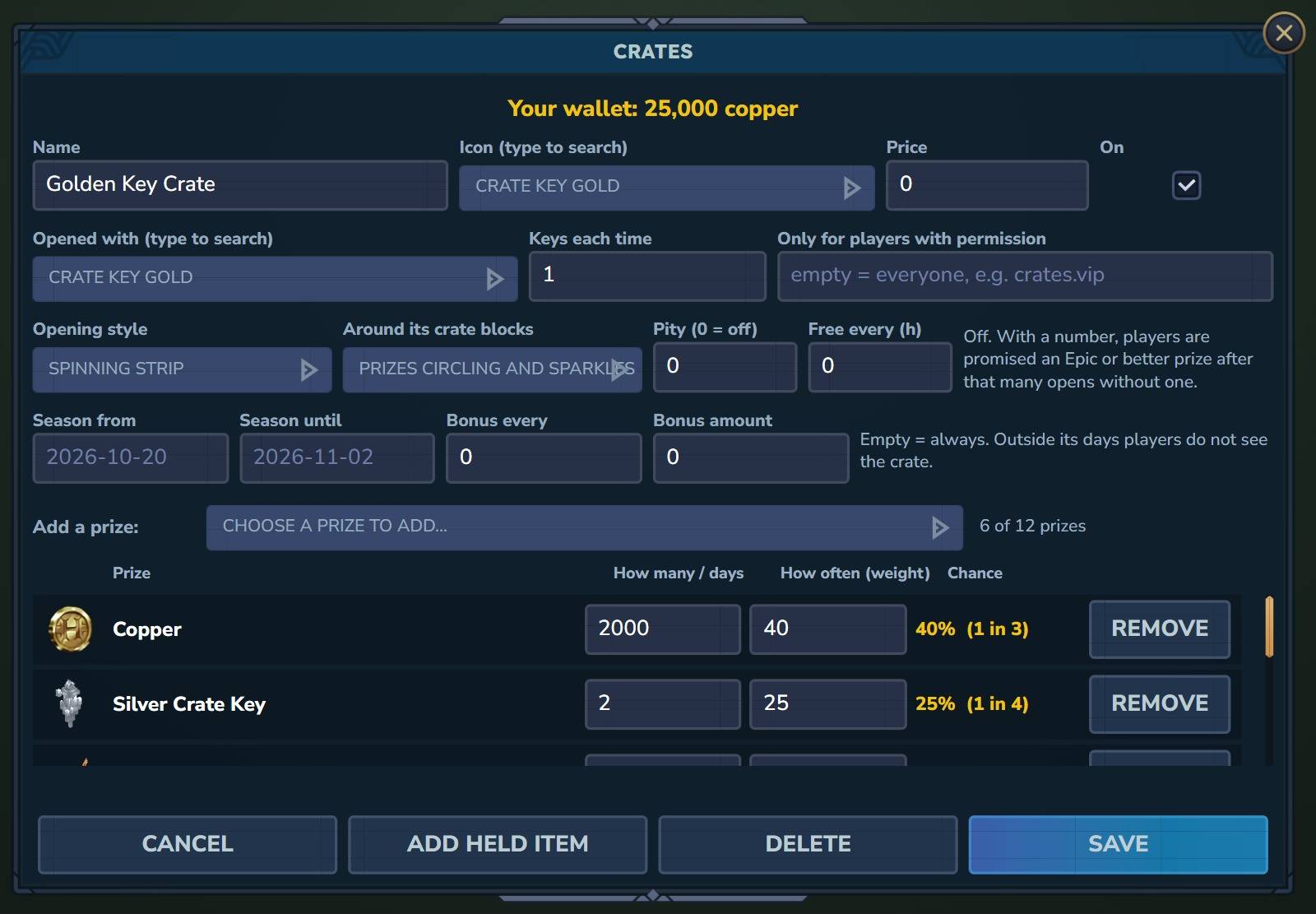Click the '40% (1 in 3)' chance text
Viewport: 1316px width, 914px height.
971,629
